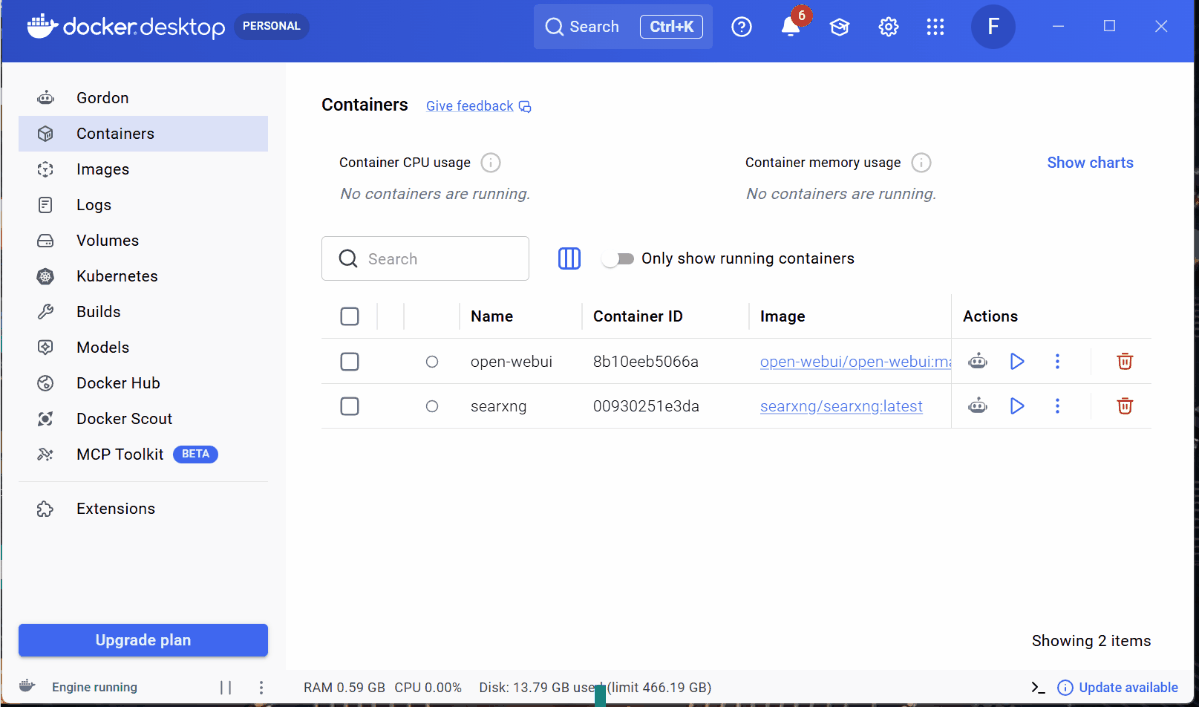Delete the searxng container
The height and width of the screenshot is (707, 1199).
tap(1124, 407)
